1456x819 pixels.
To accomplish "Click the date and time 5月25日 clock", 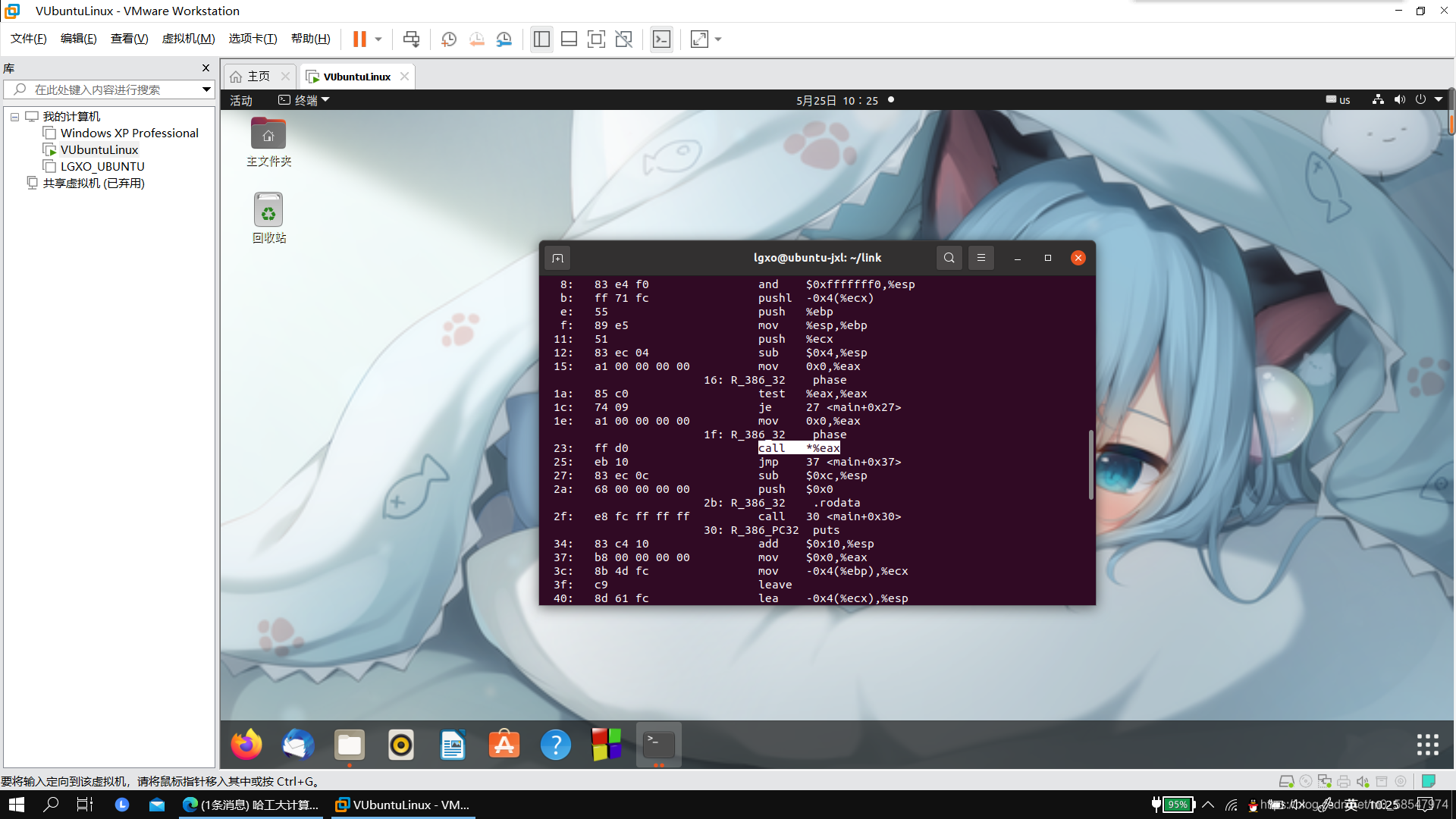I will tap(837, 100).
